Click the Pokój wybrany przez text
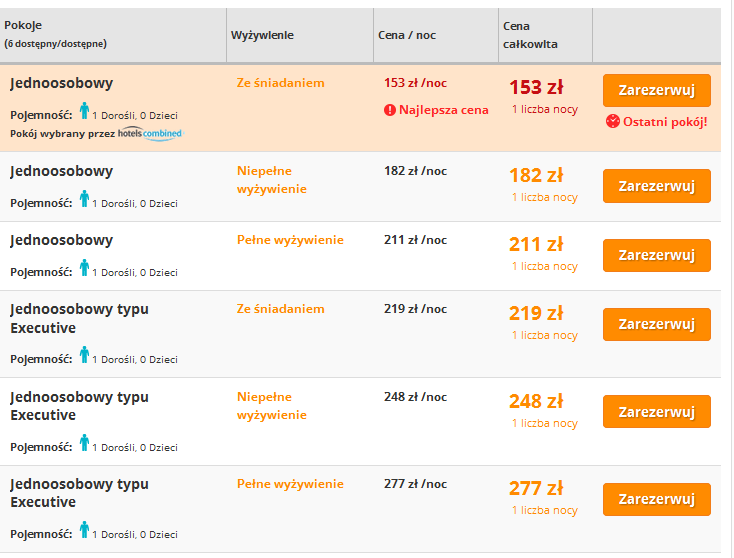The height and width of the screenshot is (558, 734). [62, 134]
